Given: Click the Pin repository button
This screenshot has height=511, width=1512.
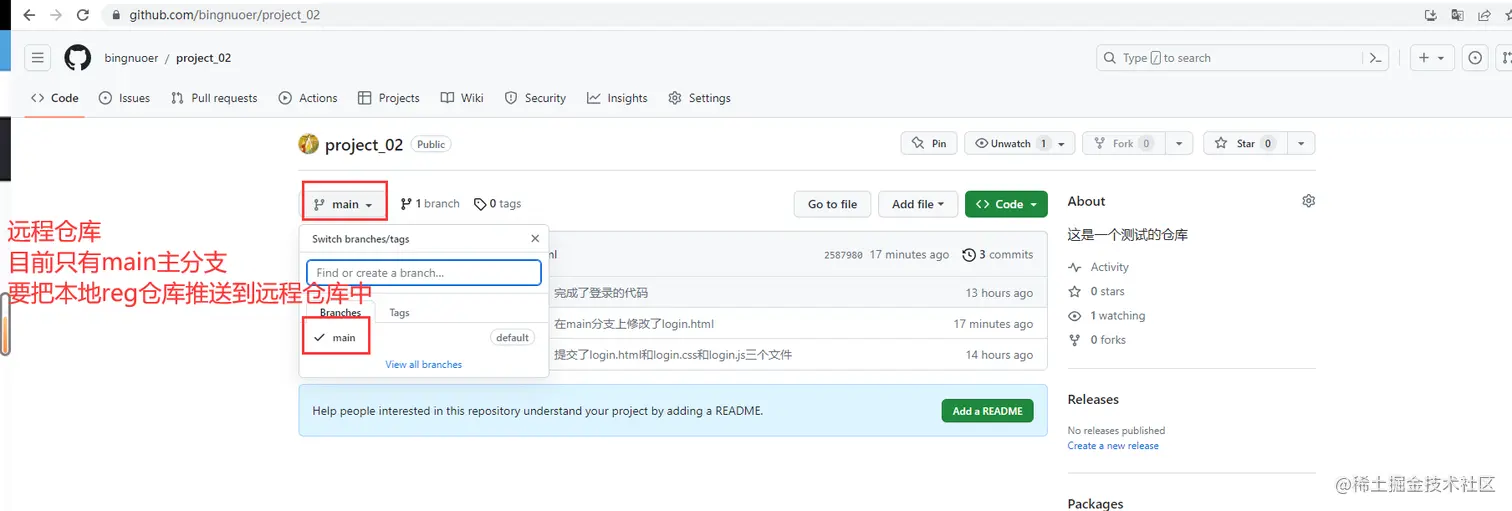Looking at the screenshot, I should pyautogui.click(x=929, y=144).
